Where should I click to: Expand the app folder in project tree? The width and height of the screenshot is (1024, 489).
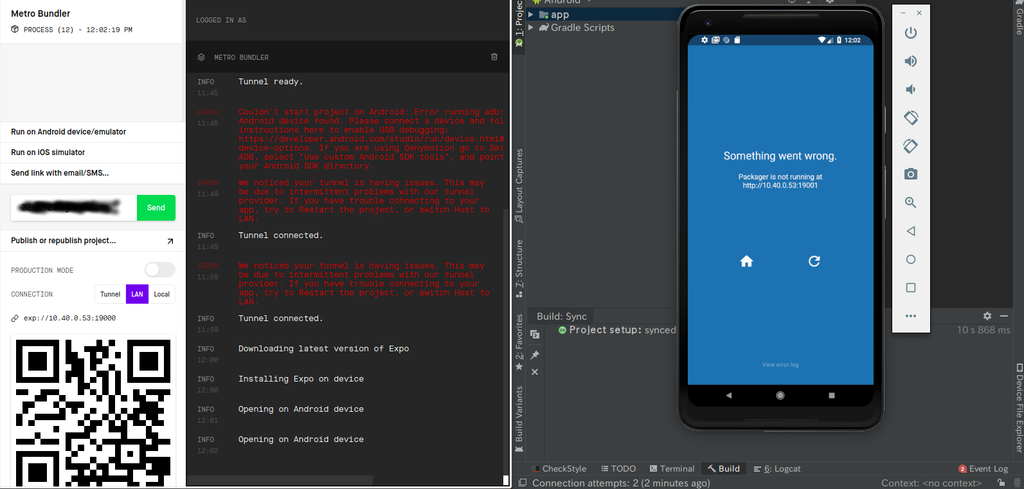click(531, 14)
